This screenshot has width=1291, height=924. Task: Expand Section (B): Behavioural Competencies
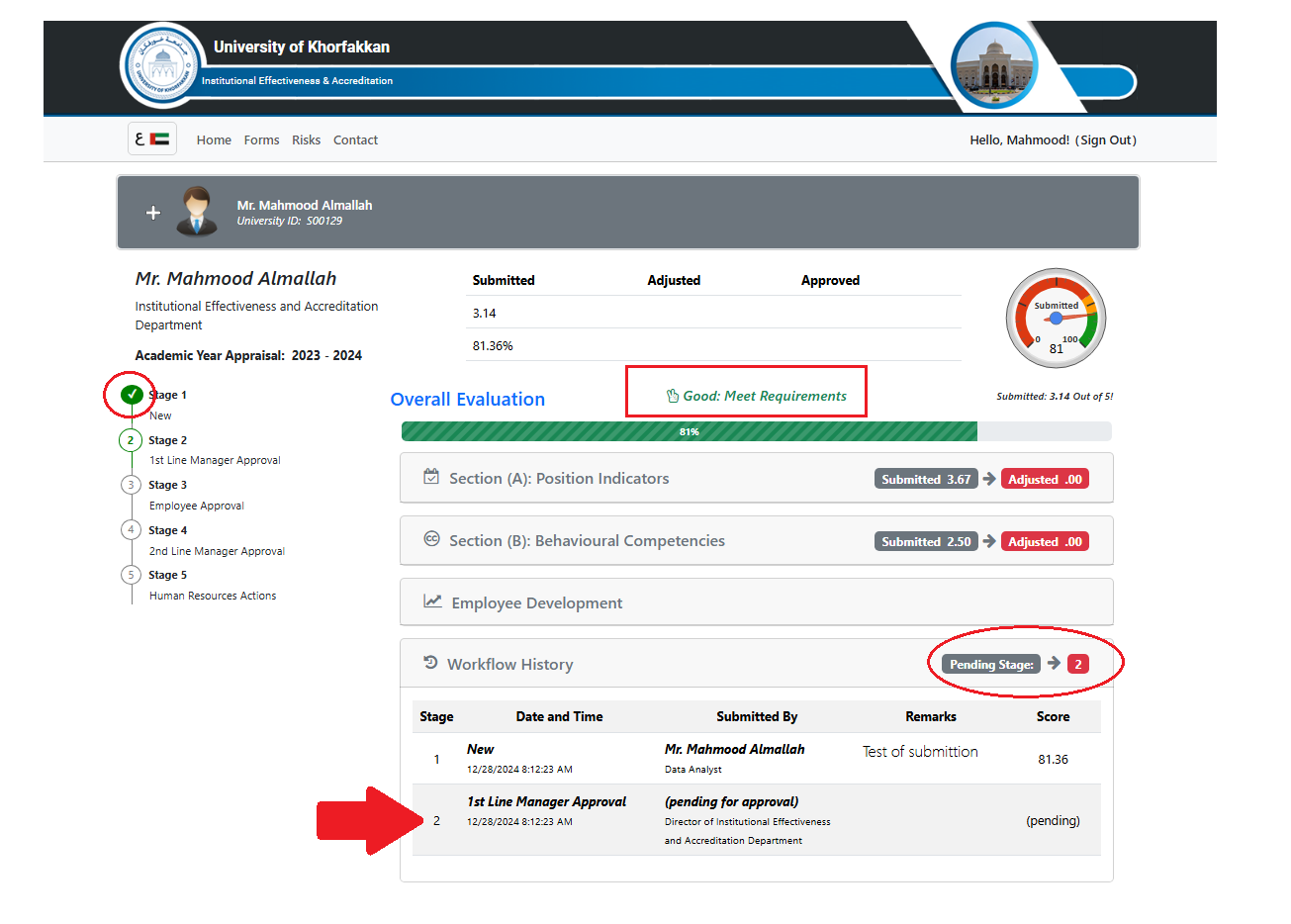tap(587, 541)
